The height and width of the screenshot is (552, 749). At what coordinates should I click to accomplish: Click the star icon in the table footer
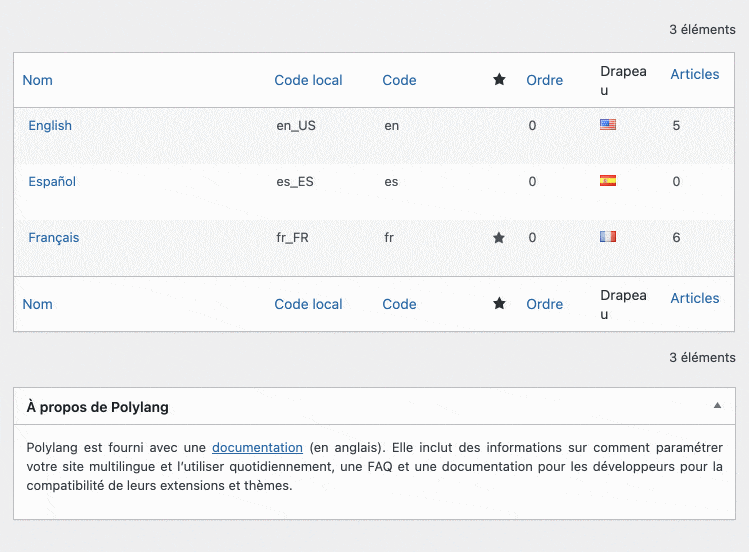[499, 304]
